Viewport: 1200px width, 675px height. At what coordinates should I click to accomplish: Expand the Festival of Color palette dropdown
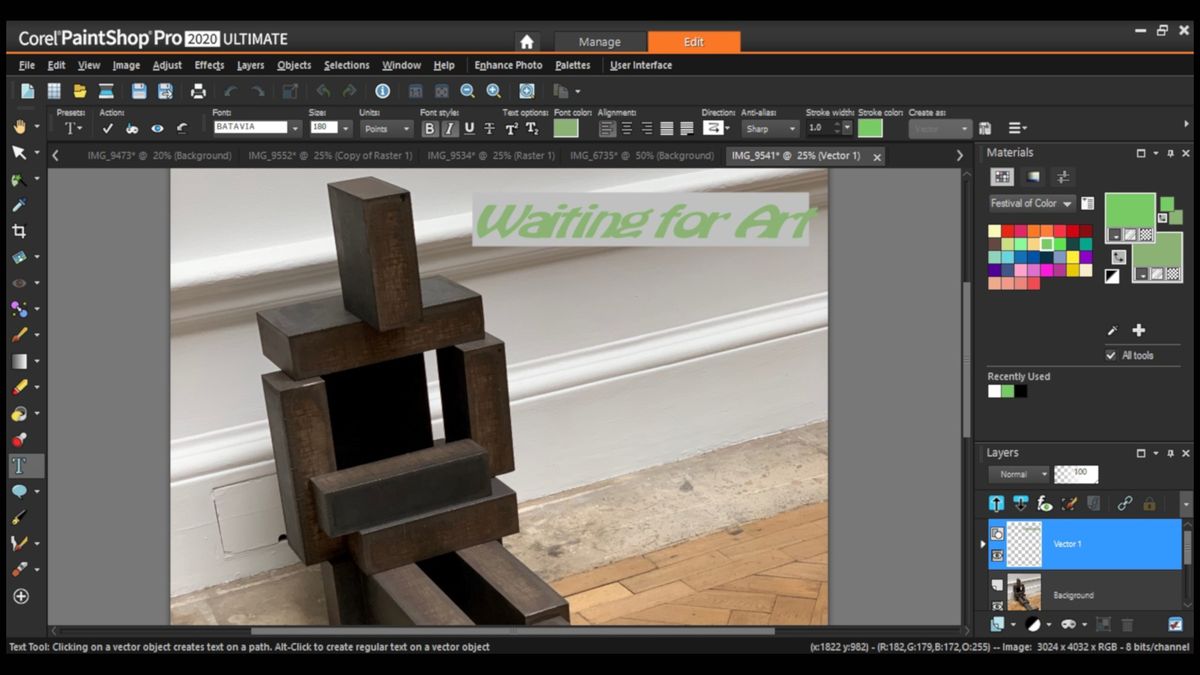point(1068,203)
